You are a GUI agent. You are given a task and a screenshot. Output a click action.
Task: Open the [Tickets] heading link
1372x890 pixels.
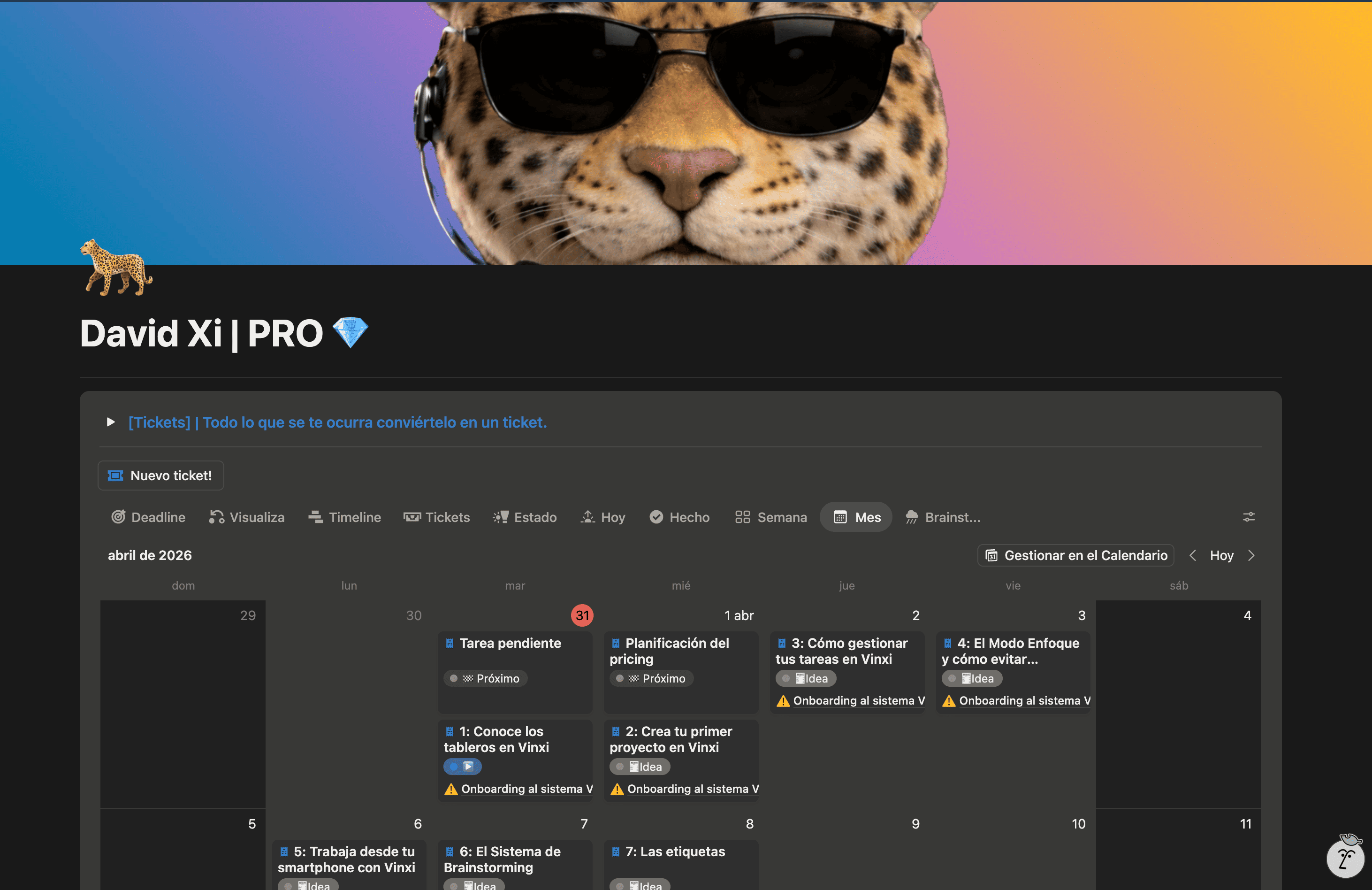(x=337, y=422)
